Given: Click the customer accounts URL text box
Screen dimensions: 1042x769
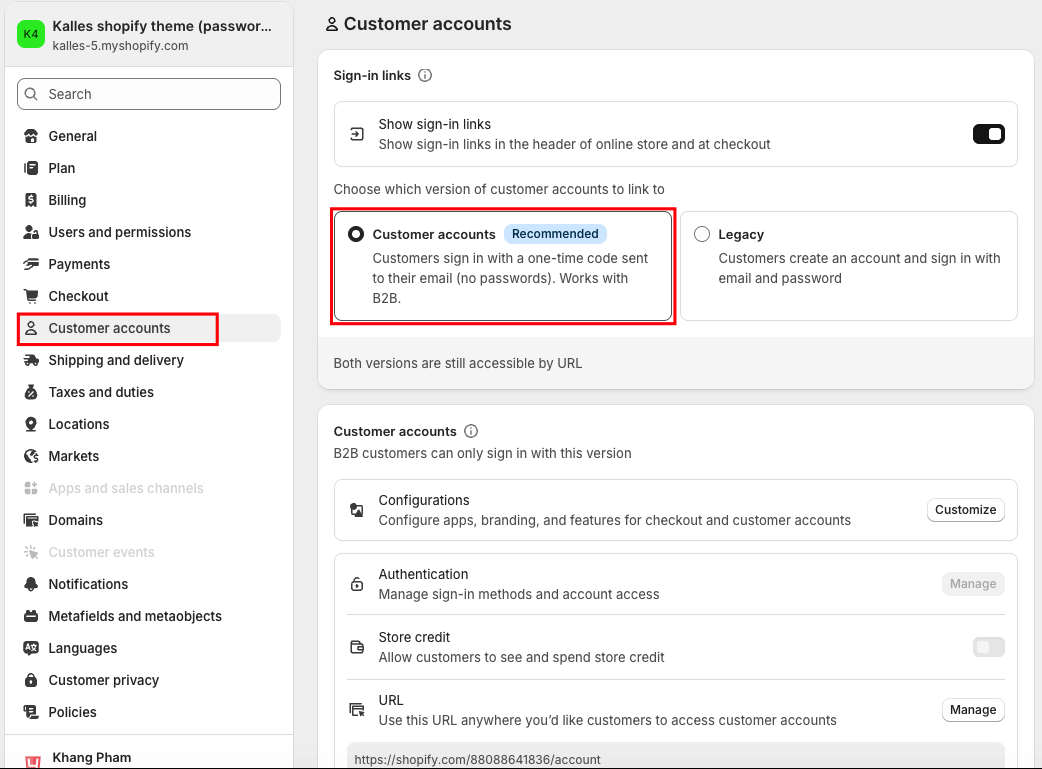Looking at the screenshot, I should 675,758.
